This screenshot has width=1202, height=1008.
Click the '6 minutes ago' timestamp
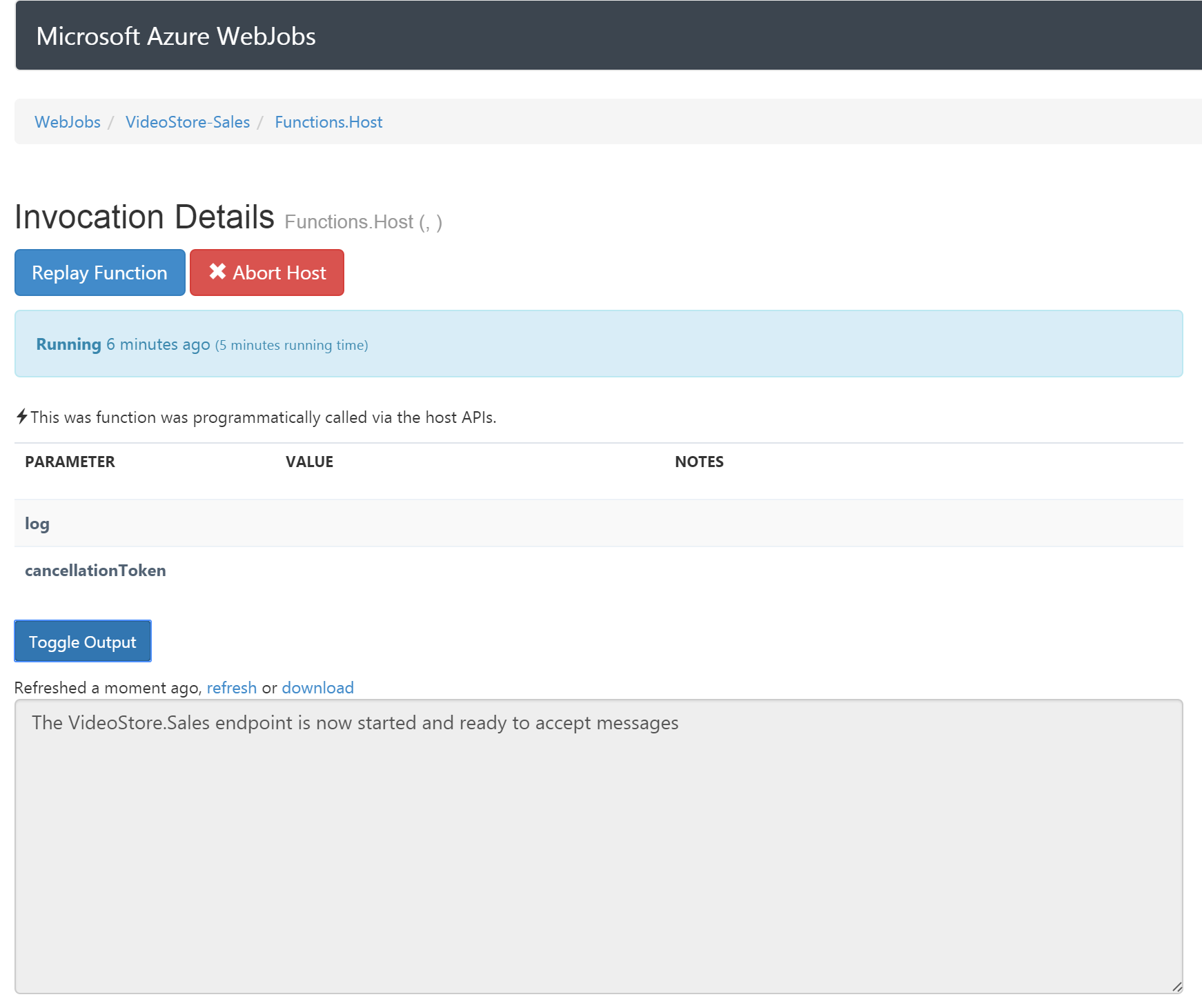click(x=158, y=344)
